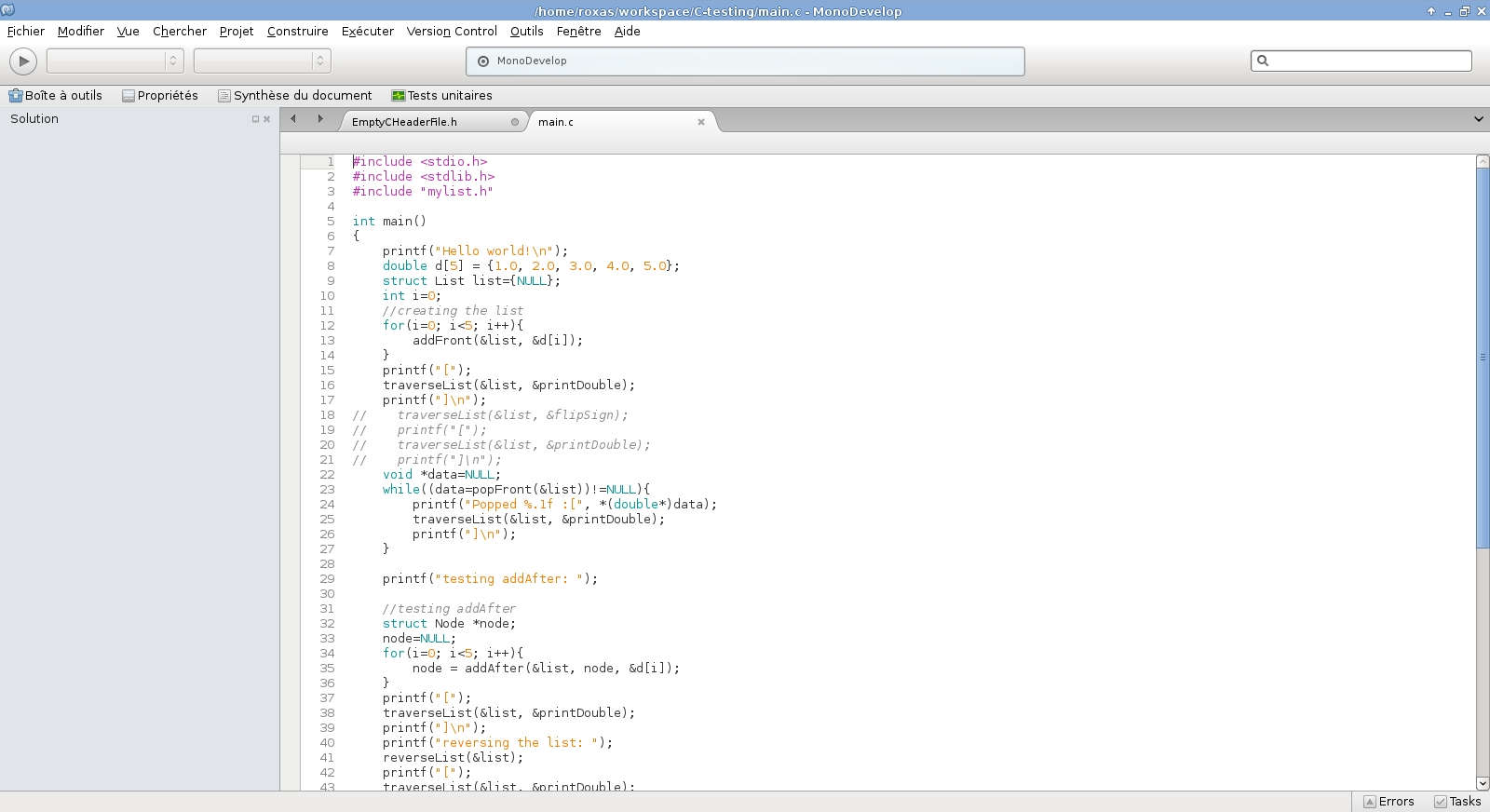Click 'struct Node *node;' line
The image size is (1490, 812).
tap(449, 624)
